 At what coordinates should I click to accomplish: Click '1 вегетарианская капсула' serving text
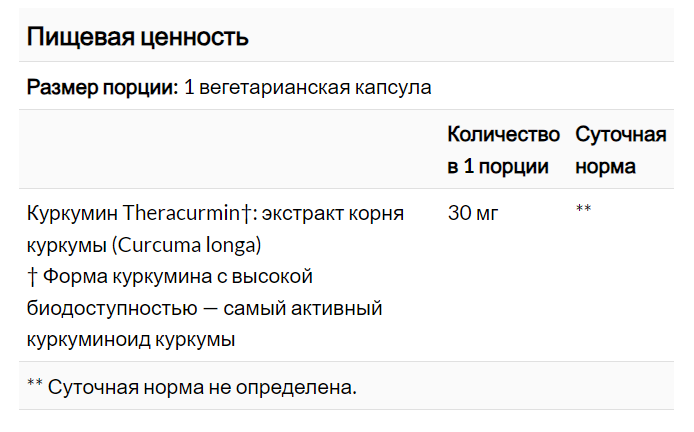coord(307,87)
